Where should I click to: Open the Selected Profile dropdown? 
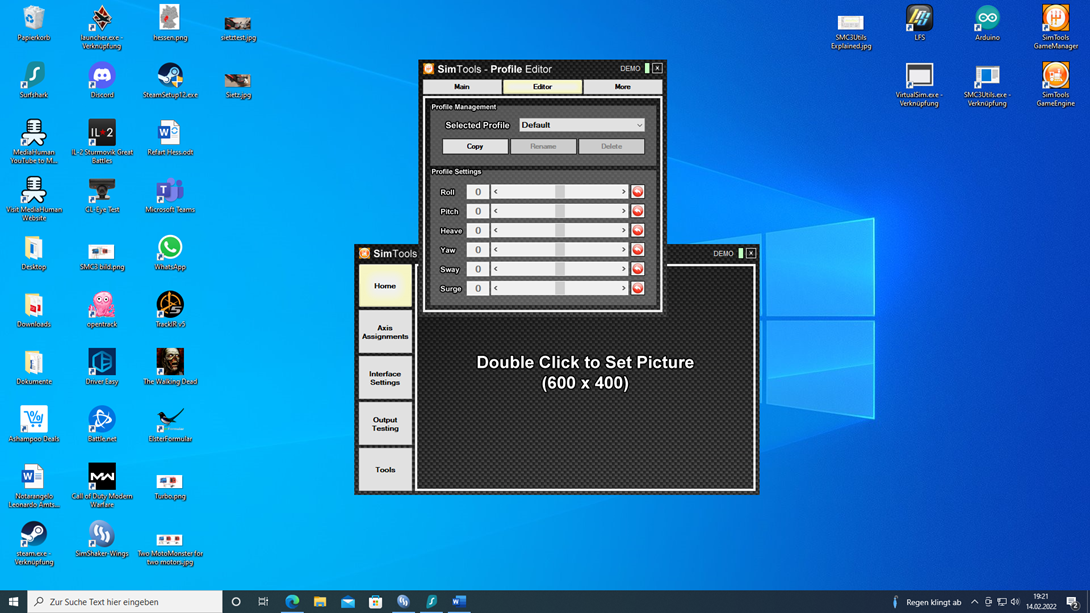582,125
